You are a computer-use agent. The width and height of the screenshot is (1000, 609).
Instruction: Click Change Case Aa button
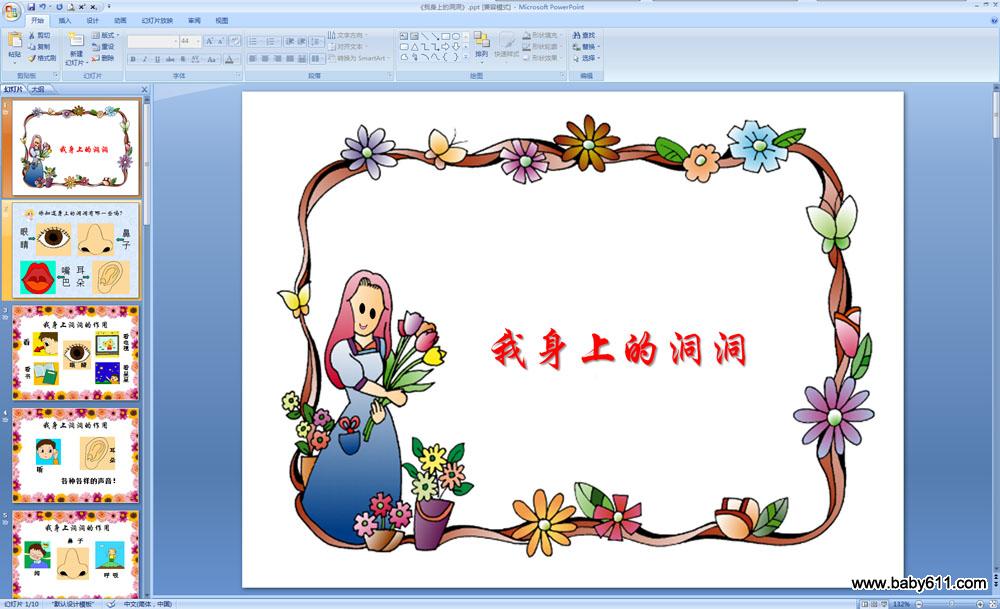pyautogui.click(x=212, y=59)
